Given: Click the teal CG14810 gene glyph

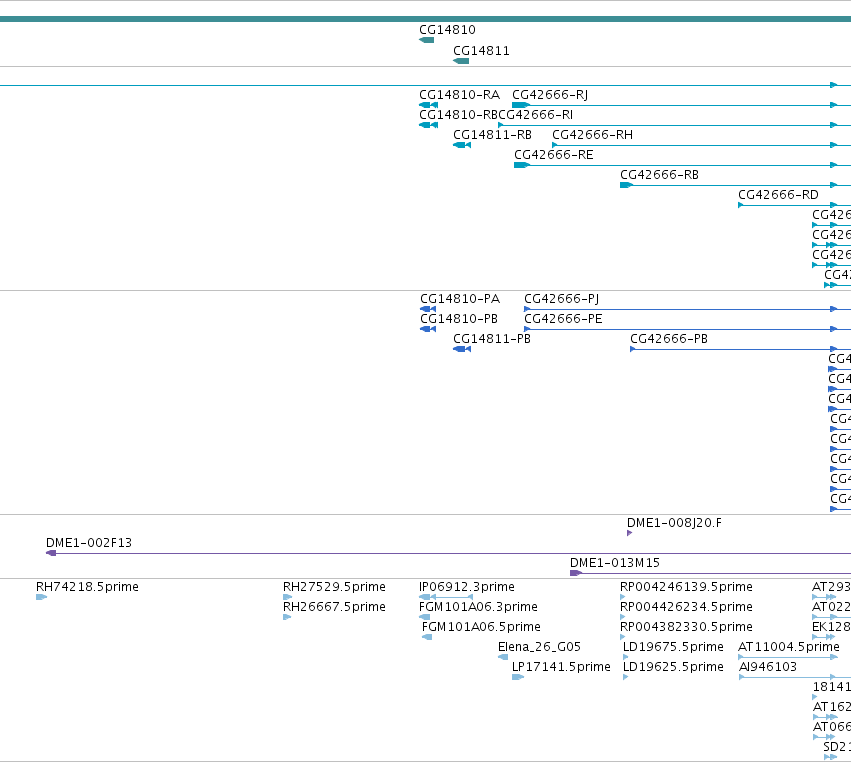Looking at the screenshot, I should click(427, 40).
